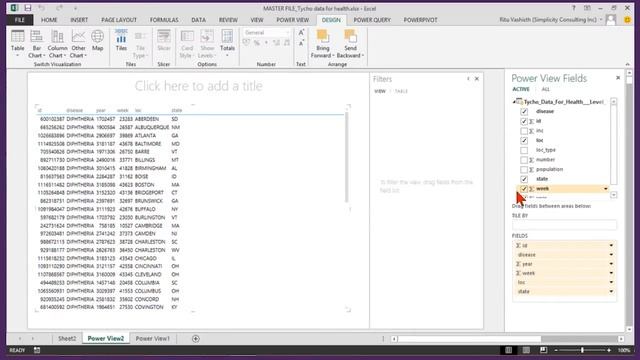
Task: Switch to Page Break Preview in status bar
Action: click(543, 350)
